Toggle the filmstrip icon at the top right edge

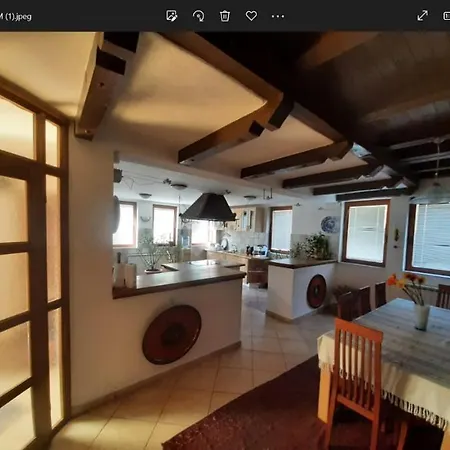(446, 16)
